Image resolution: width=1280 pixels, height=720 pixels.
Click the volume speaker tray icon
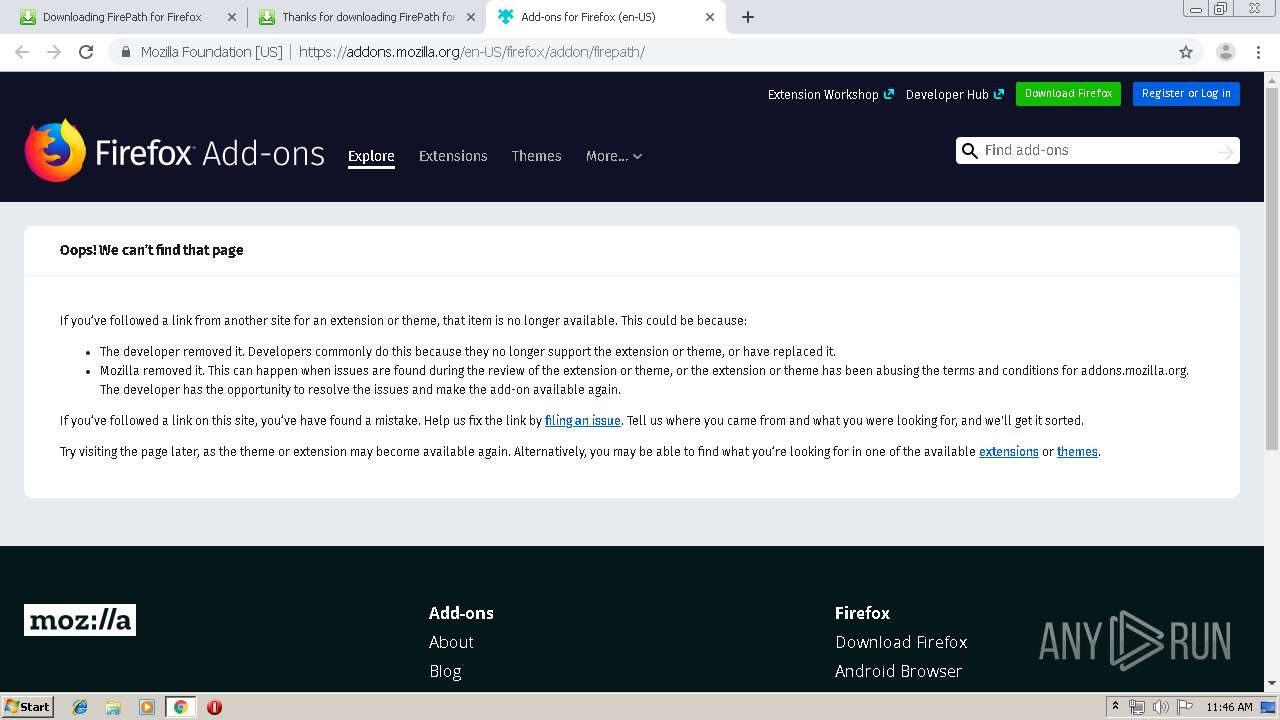pyautogui.click(x=1161, y=707)
